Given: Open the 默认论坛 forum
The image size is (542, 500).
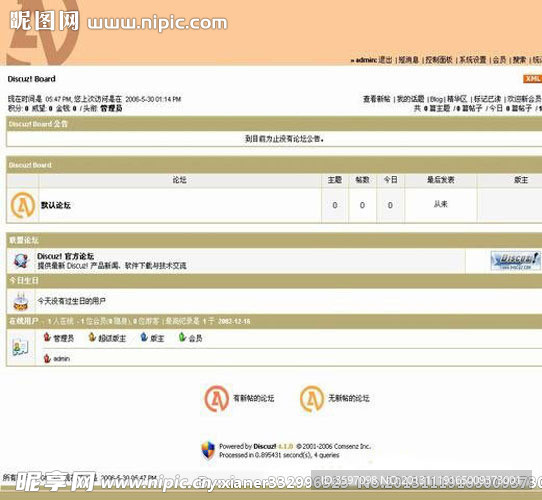Looking at the screenshot, I should tap(56, 205).
